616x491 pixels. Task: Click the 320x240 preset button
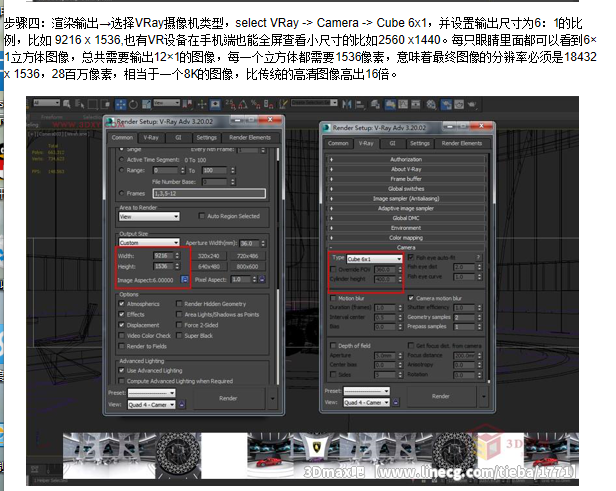point(209,256)
